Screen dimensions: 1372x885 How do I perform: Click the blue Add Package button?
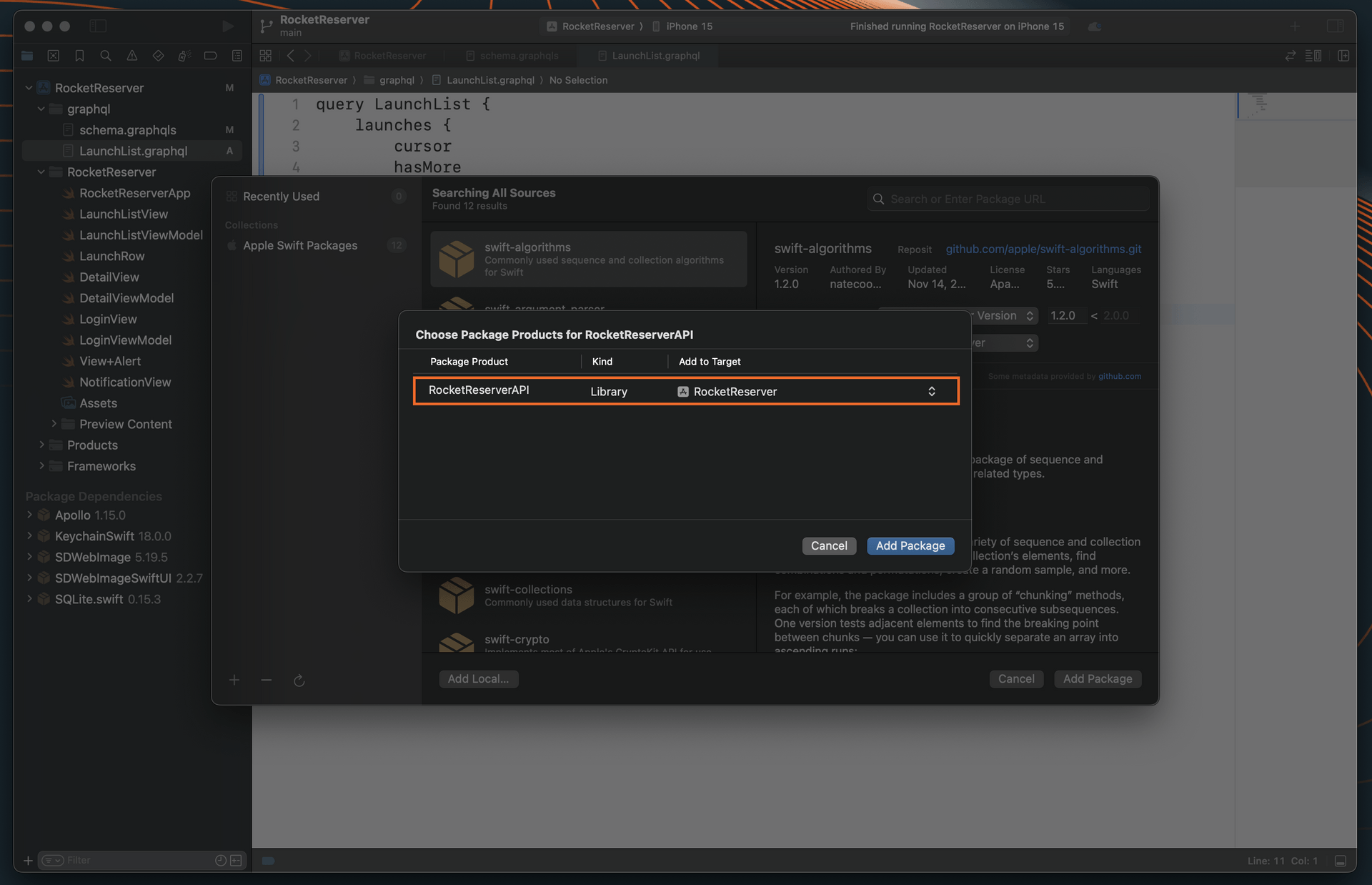910,545
